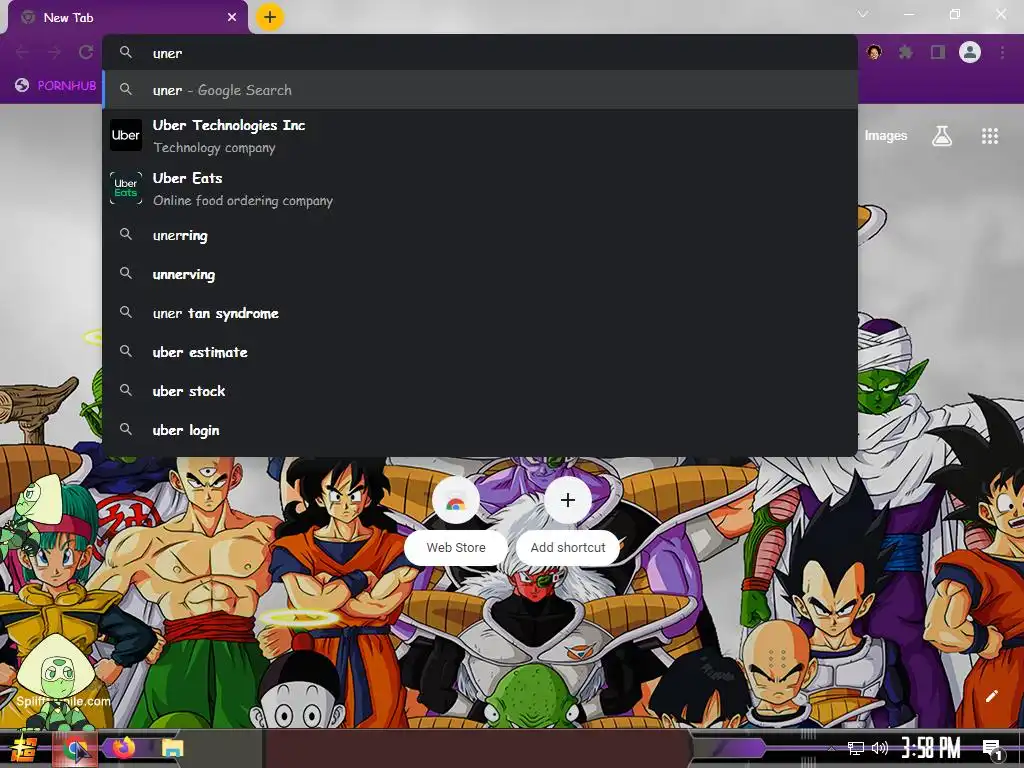Viewport: 1024px width, 768px height.
Task: Open the Chrome profile avatar menu
Action: coord(970,52)
